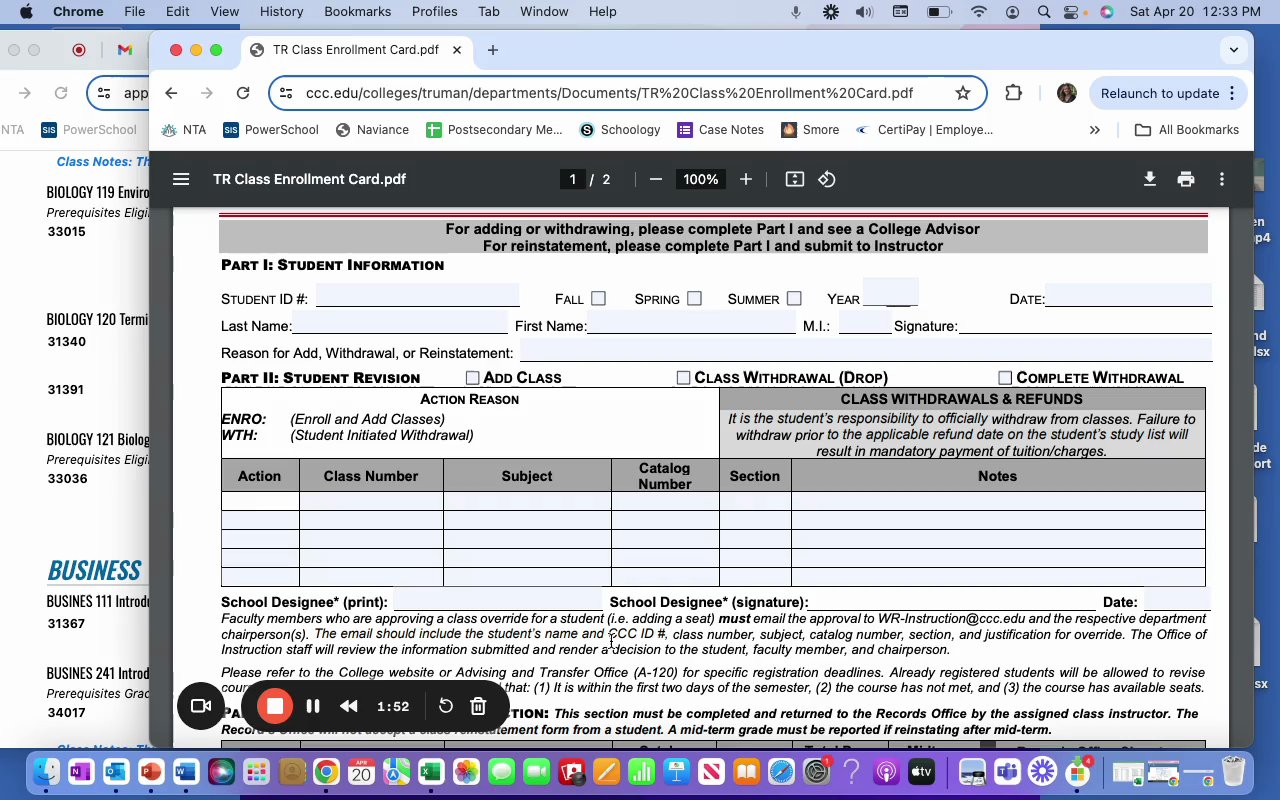Open Chrome's three-dot menu
Viewport: 1280px width, 800px height.
coord(1232,93)
